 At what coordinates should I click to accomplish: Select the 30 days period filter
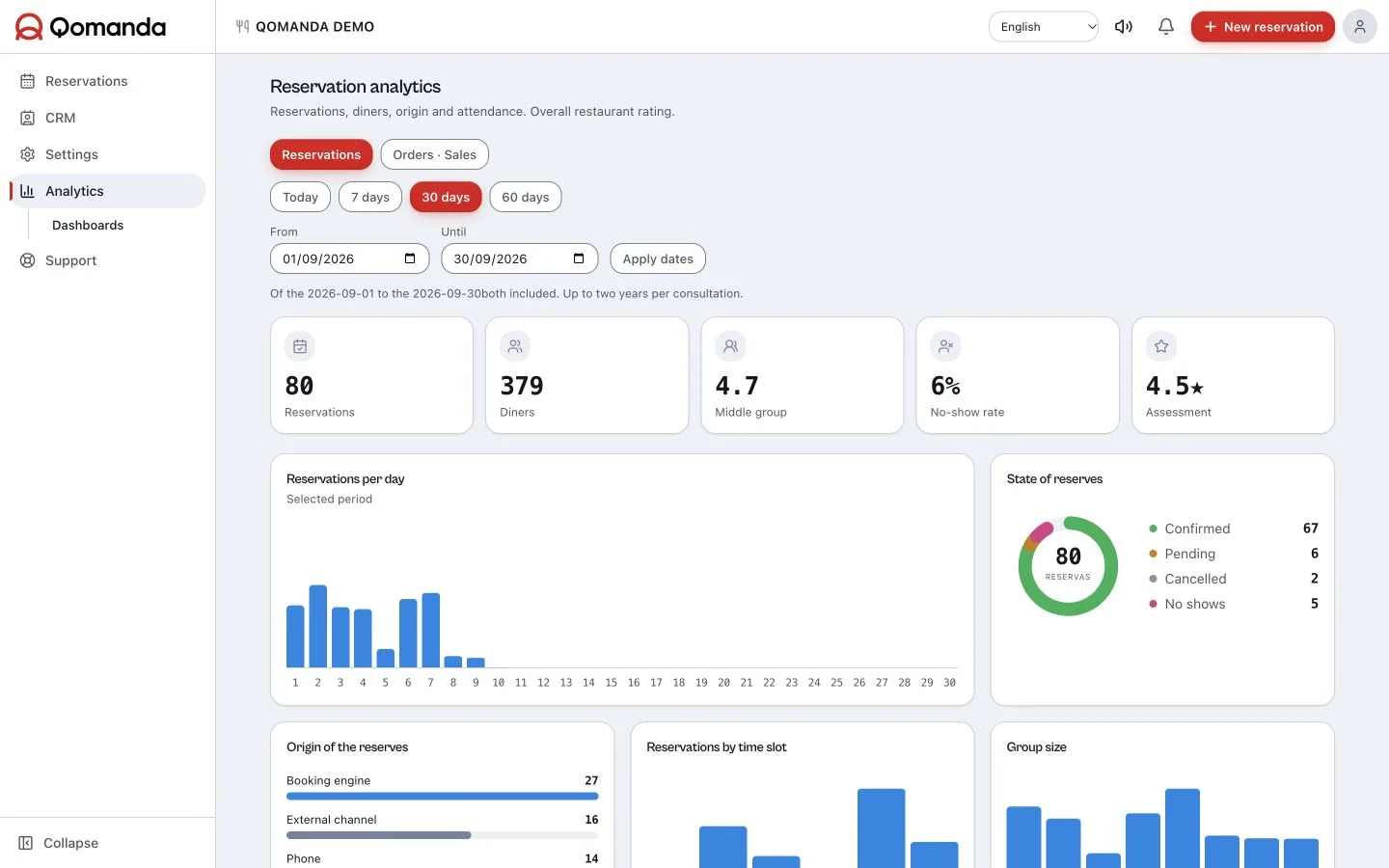pyautogui.click(x=446, y=197)
